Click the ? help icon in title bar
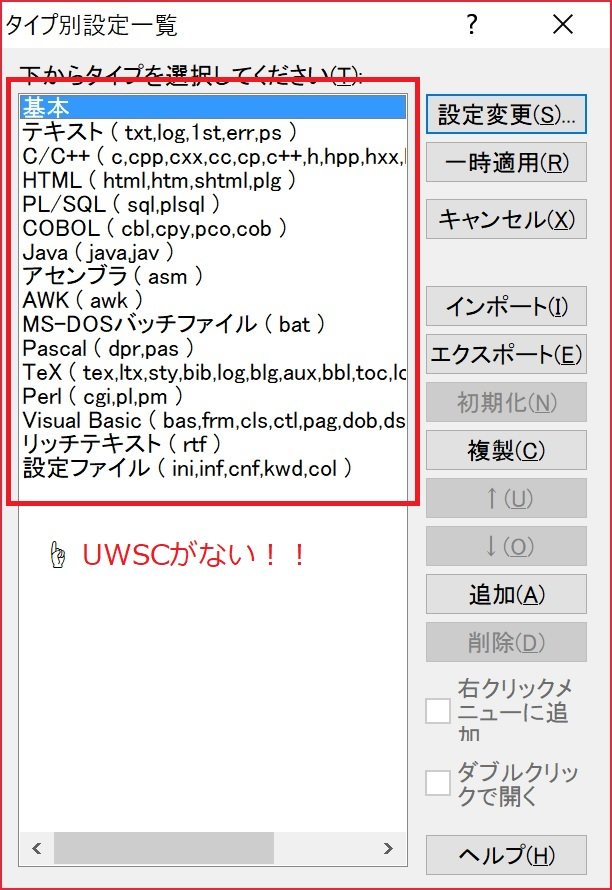 pyautogui.click(x=471, y=25)
